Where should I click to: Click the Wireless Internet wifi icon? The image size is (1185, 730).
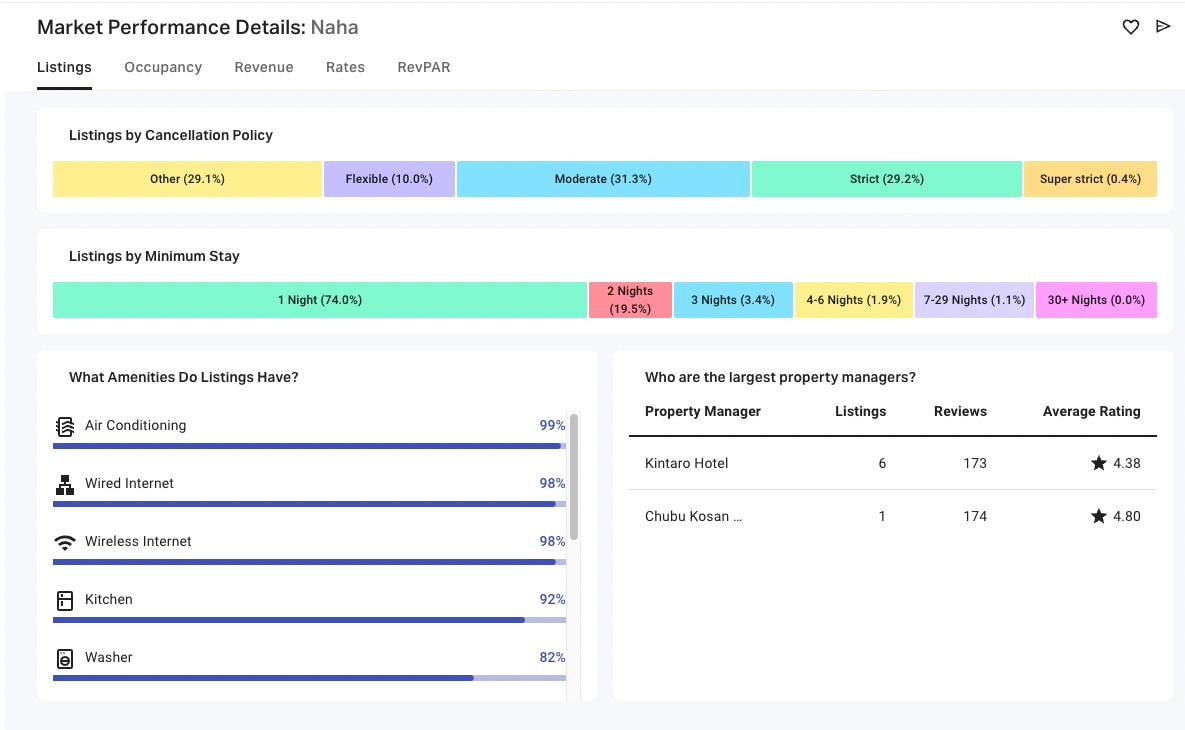pyautogui.click(x=65, y=542)
